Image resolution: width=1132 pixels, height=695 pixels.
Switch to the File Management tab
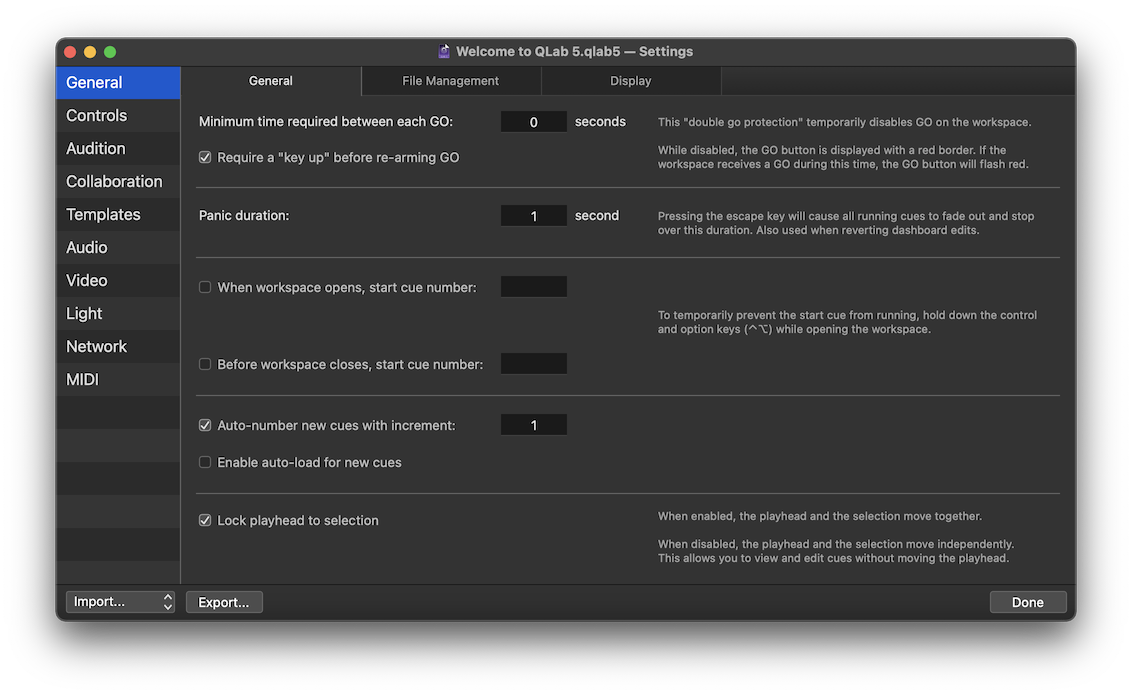pyautogui.click(x=450, y=81)
